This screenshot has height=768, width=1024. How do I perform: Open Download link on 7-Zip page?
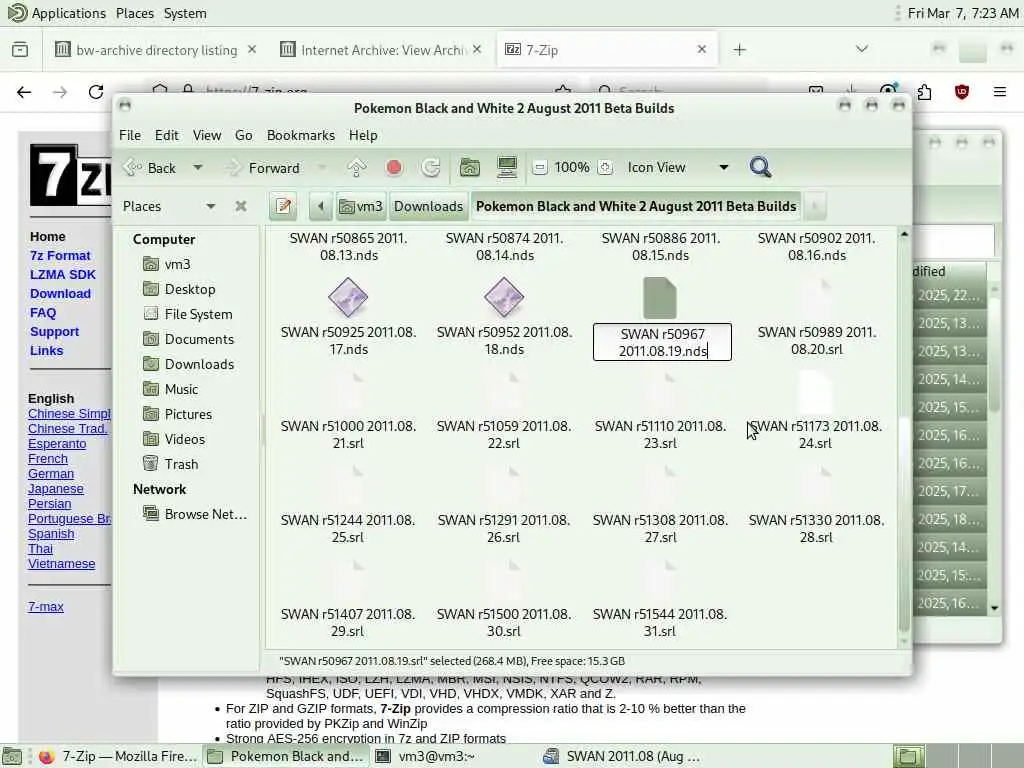(x=60, y=294)
